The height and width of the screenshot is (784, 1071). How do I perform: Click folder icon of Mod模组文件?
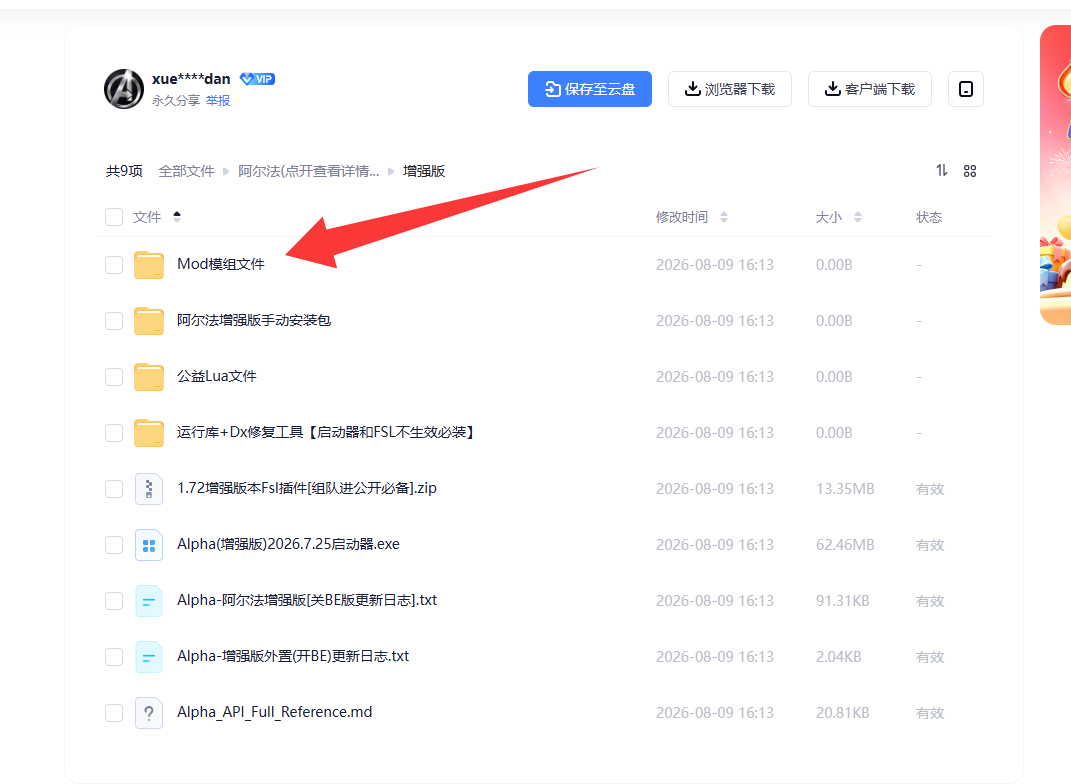tap(149, 265)
